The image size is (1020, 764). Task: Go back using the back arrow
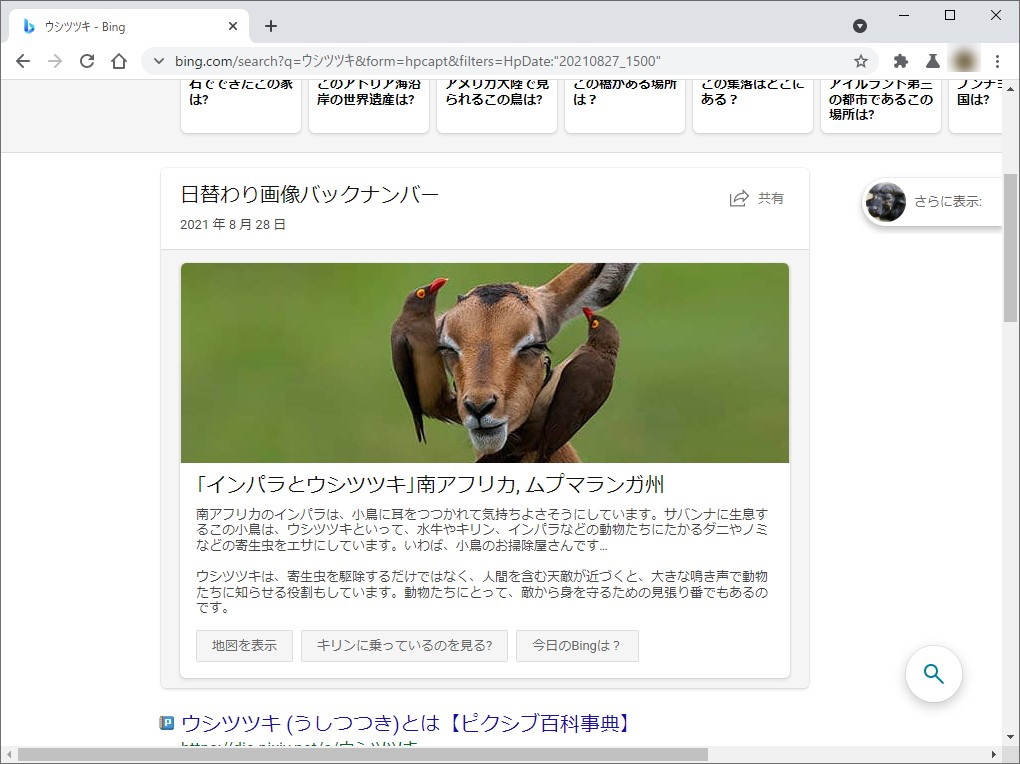(x=23, y=61)
